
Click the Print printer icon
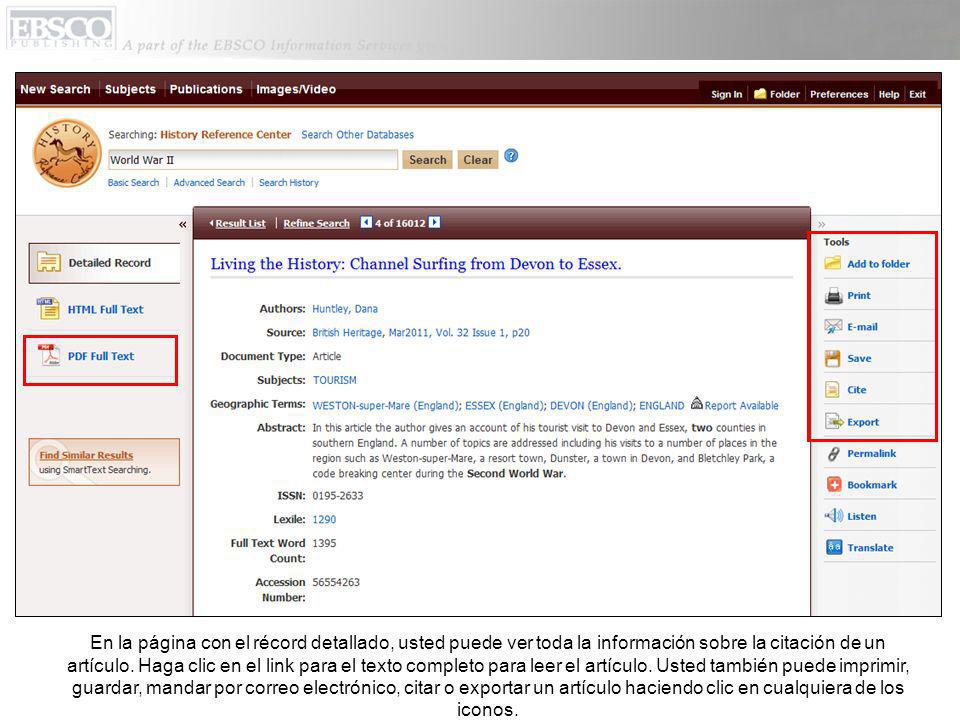833,296
